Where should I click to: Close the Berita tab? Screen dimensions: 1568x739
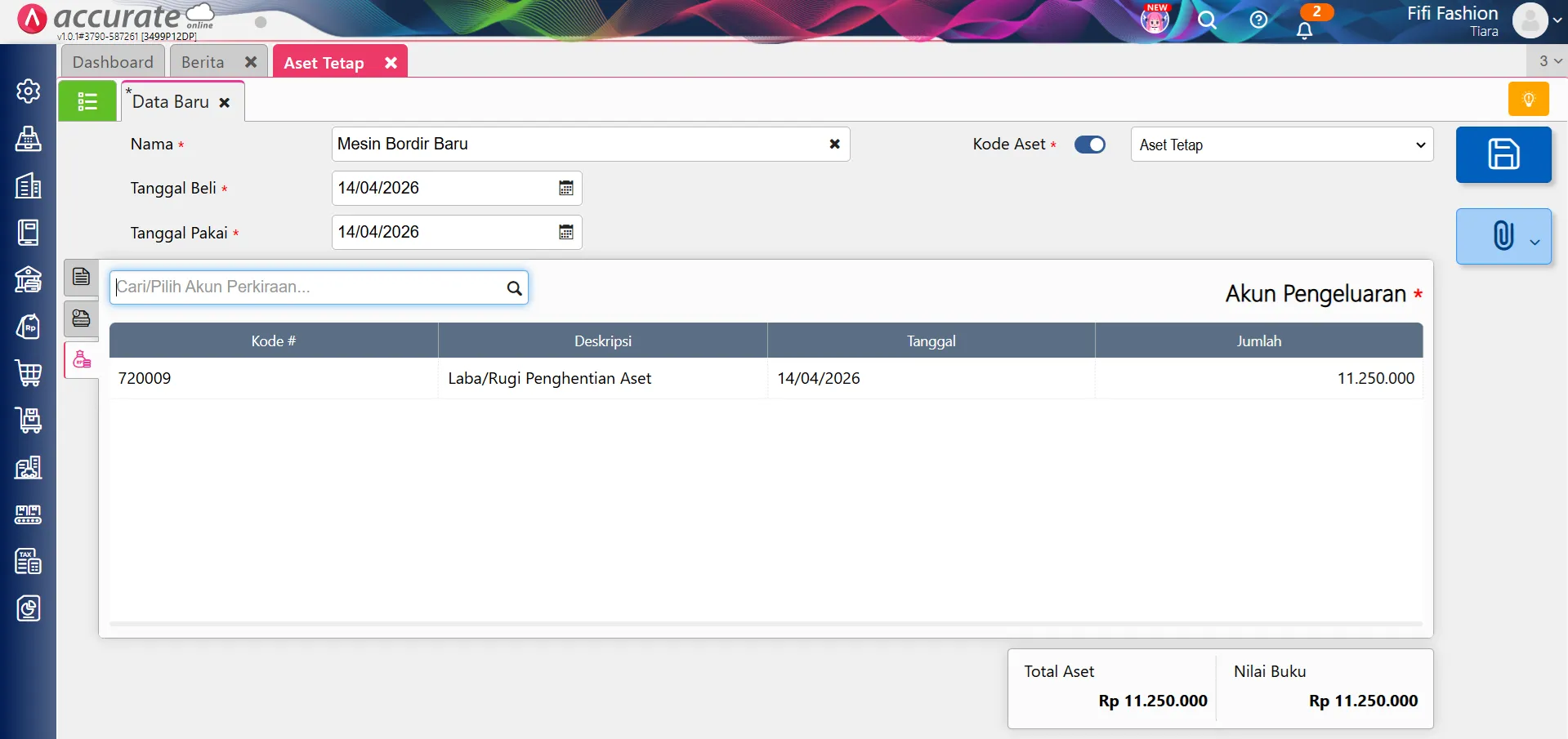(251, 62)
